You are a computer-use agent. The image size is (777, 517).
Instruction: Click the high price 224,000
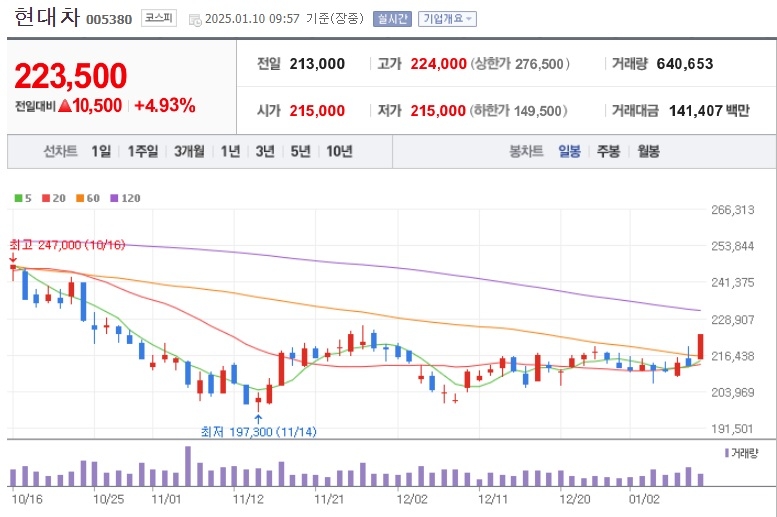pos(439,64)
